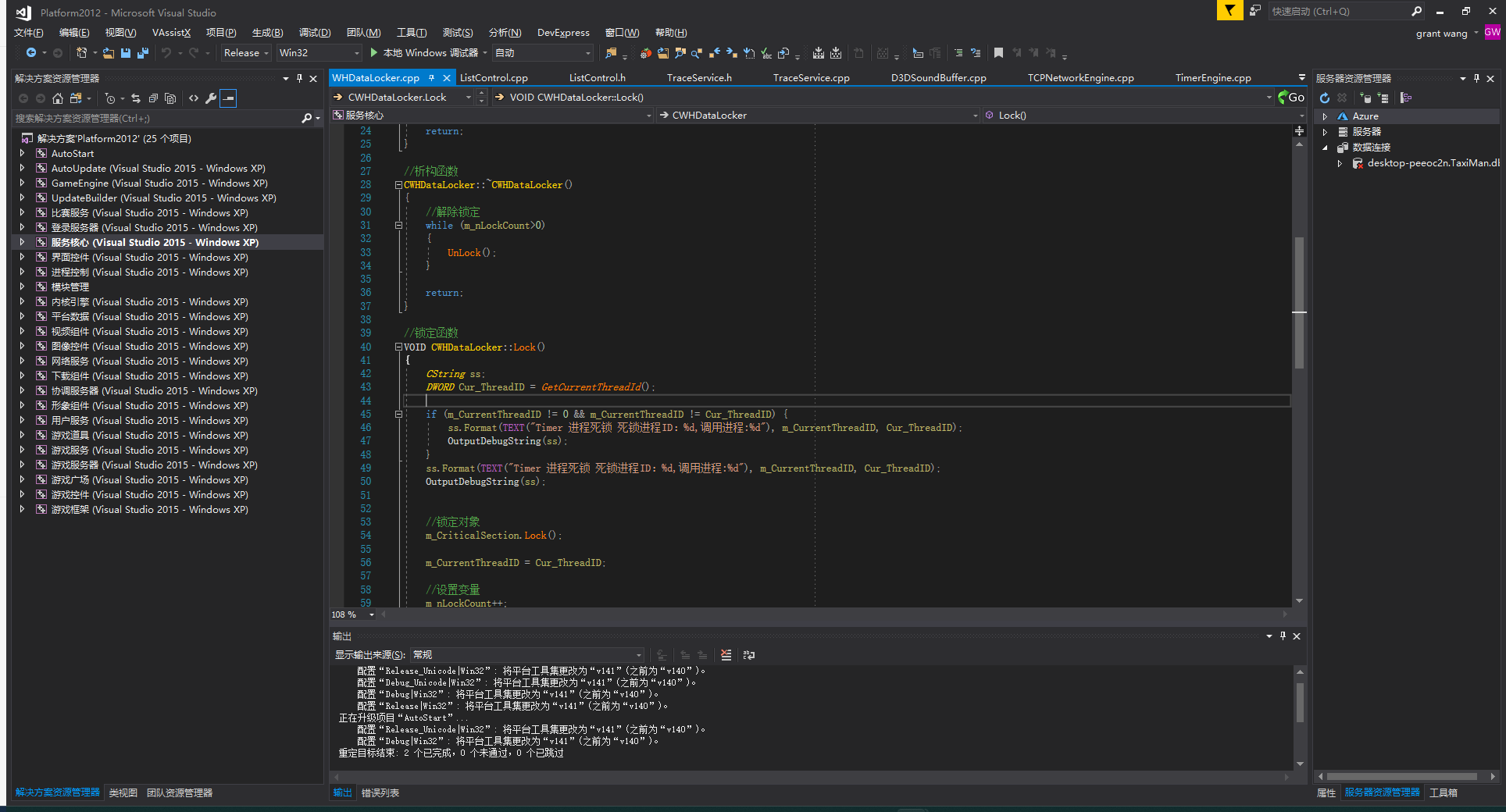Toggle word wrap in Output panel
This screenshot has width=1506, height=812.
click(x=749, y=655)
